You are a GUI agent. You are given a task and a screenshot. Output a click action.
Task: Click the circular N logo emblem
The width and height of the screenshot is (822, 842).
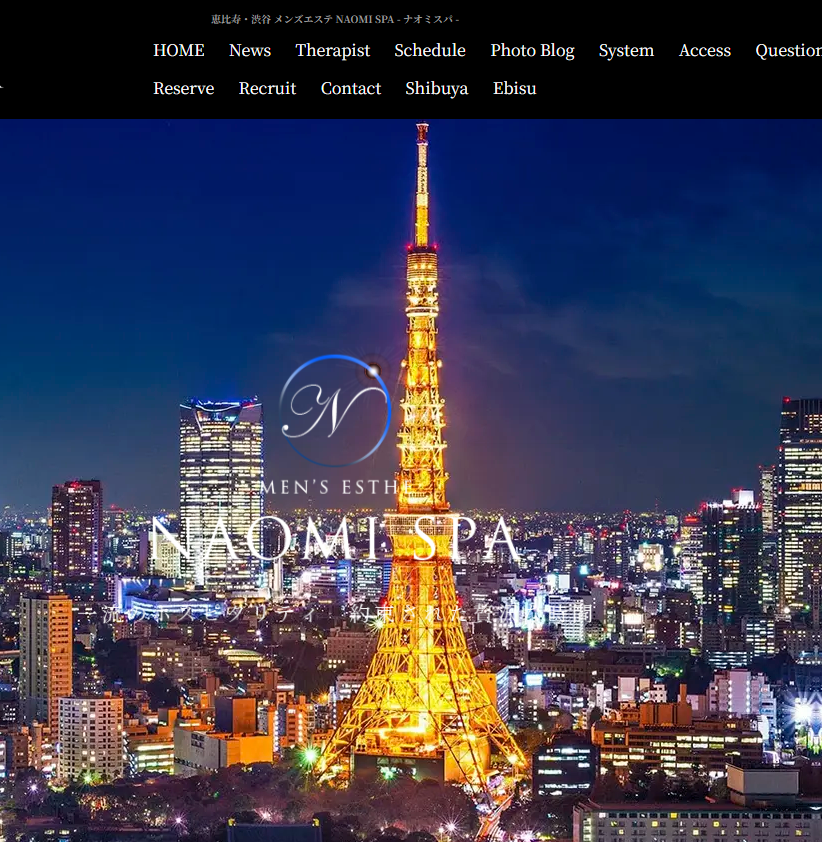point(335,410)
